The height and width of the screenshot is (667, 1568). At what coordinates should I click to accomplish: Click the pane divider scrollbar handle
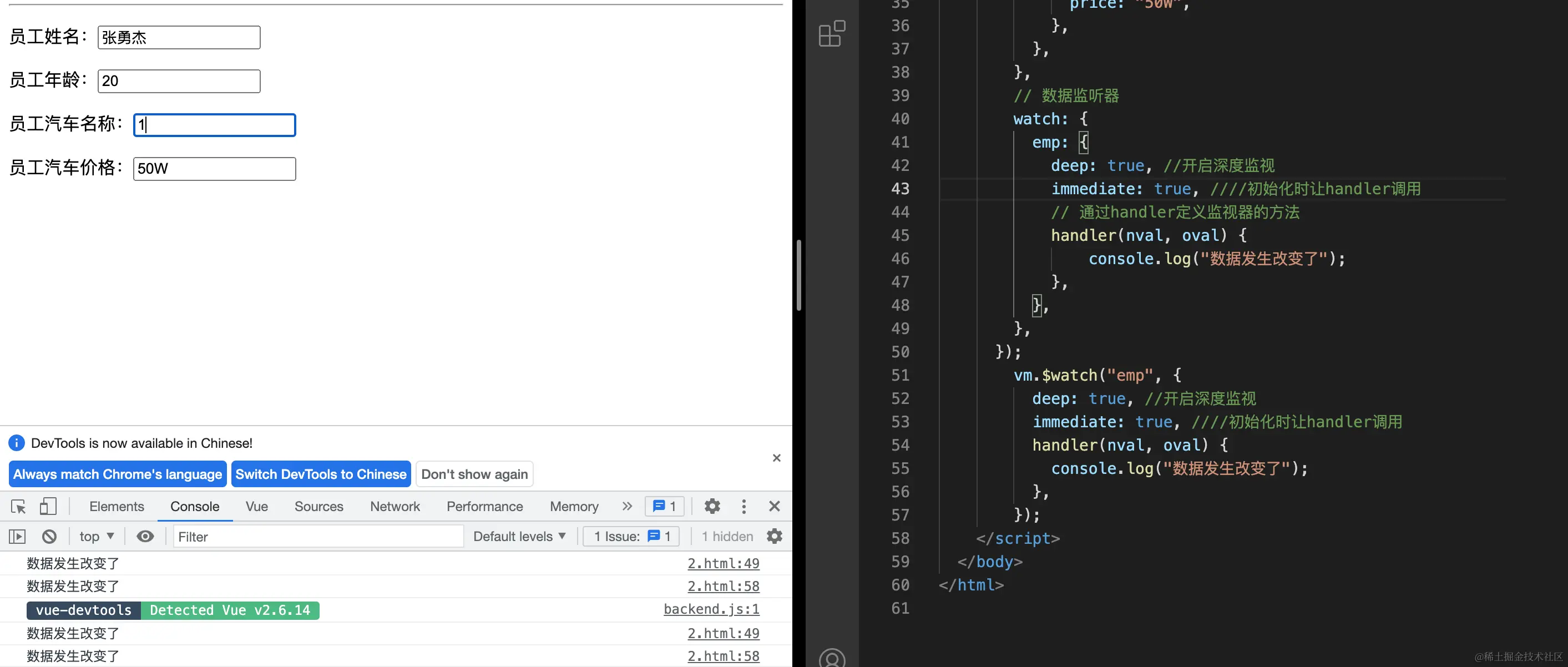[798, 275]
